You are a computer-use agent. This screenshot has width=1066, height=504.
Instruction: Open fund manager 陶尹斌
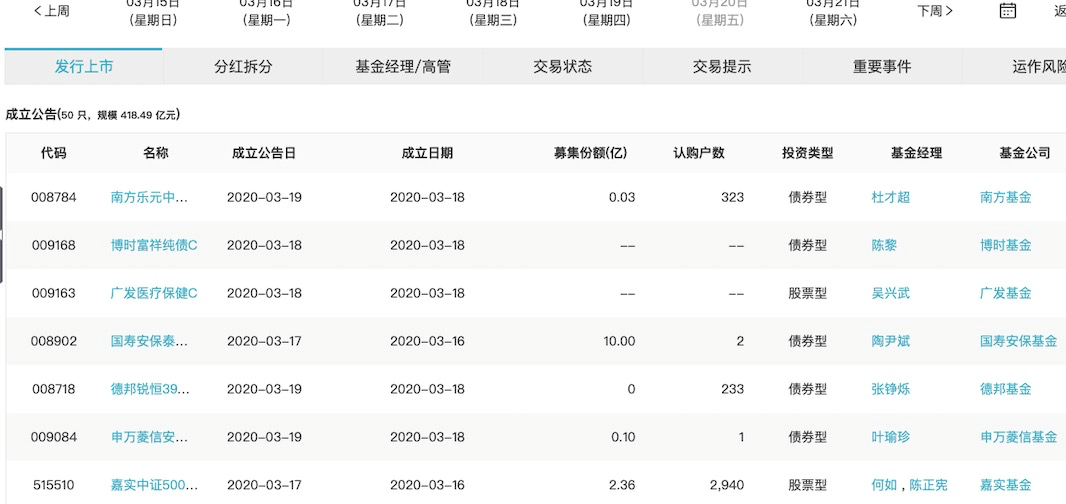(891, 341)
